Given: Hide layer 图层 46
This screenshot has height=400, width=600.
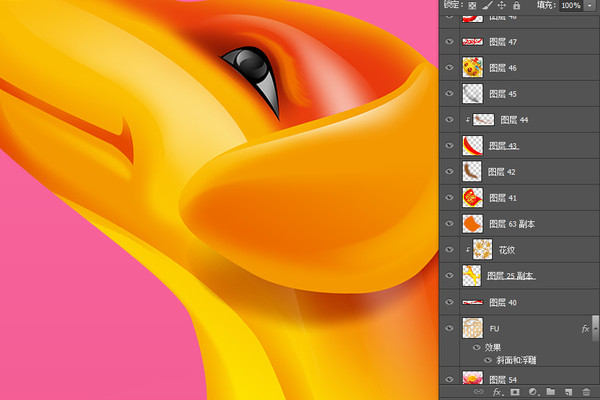Looking at the screenshot, I should [x=449, y=68].
